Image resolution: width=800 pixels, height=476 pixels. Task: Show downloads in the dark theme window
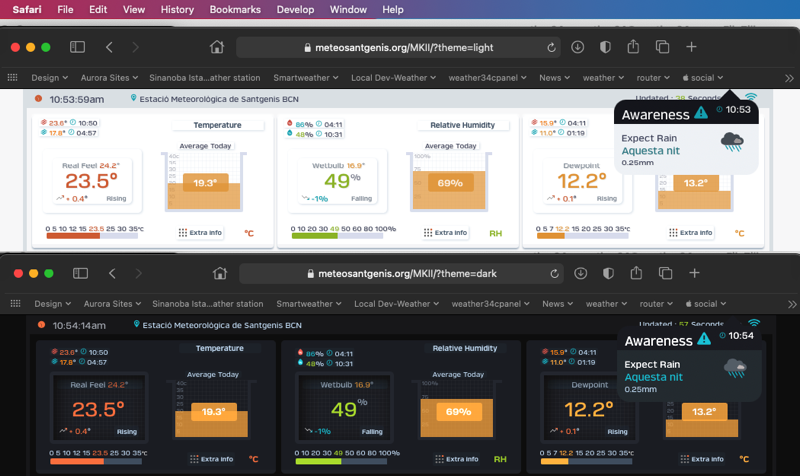click(581, 273)
